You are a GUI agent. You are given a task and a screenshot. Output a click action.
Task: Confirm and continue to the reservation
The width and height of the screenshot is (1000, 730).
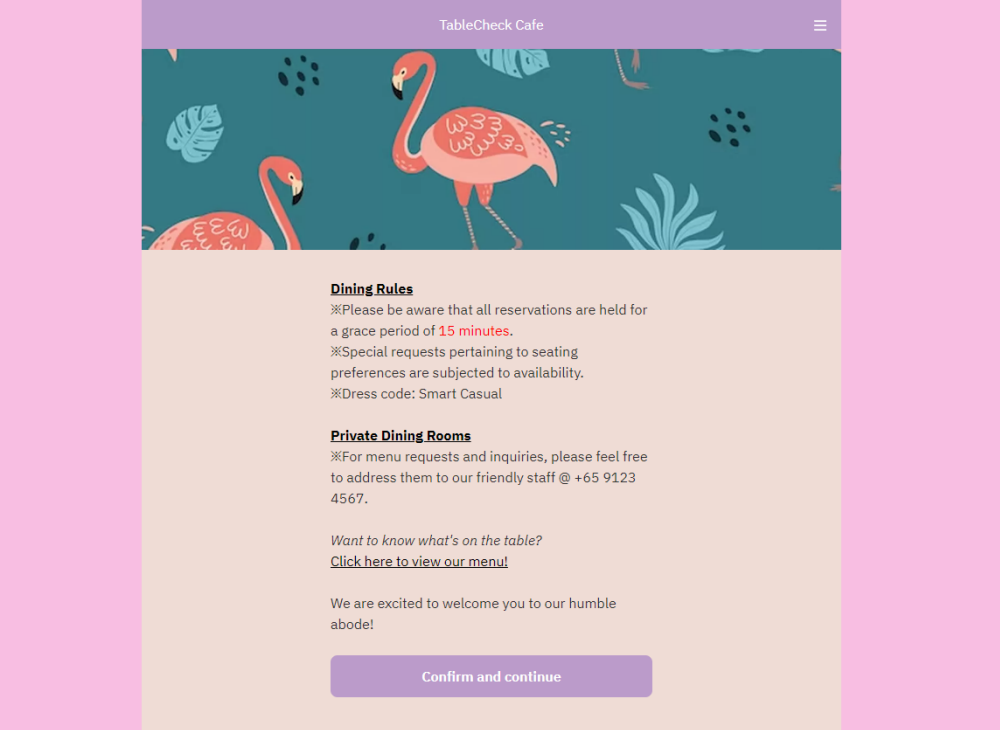491,676
